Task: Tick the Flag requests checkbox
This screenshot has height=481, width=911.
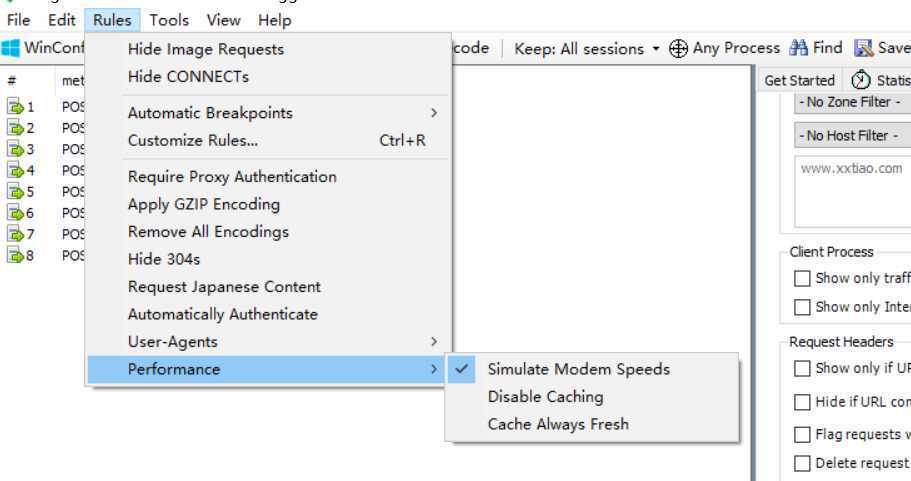Action: 802,435
